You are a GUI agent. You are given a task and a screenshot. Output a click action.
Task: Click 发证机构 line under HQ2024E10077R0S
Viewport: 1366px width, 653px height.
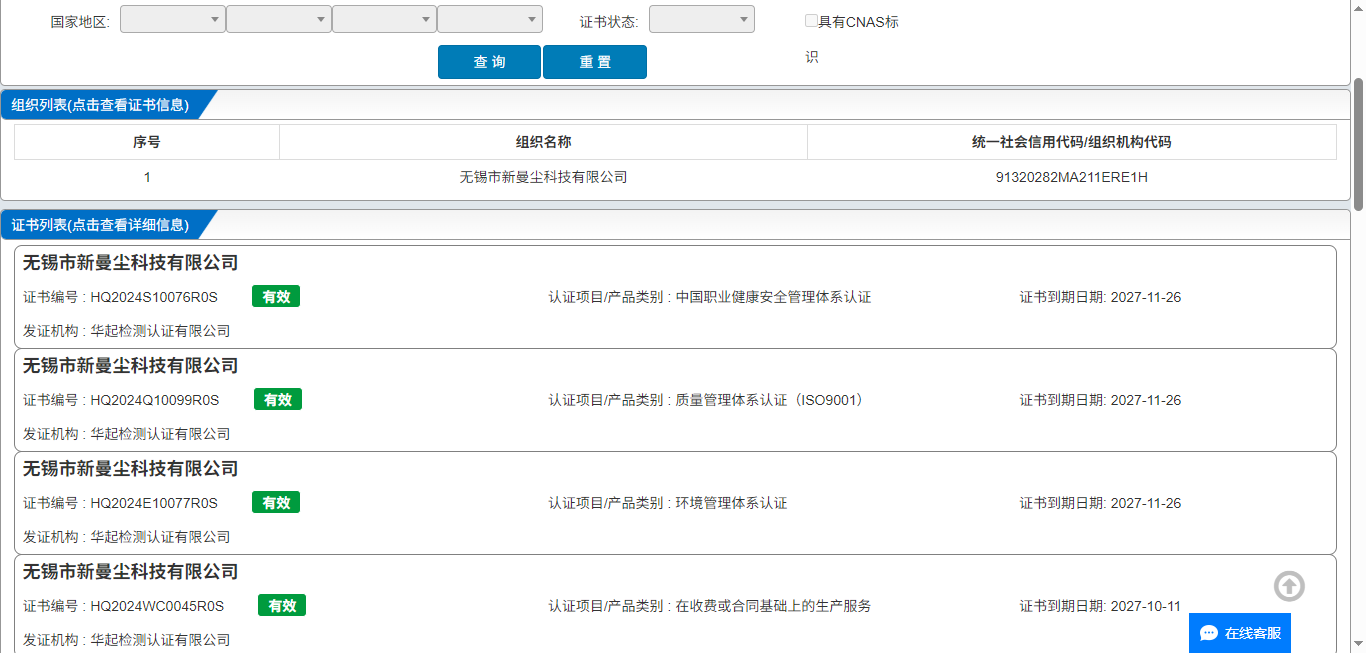click(x=127, y=537)
